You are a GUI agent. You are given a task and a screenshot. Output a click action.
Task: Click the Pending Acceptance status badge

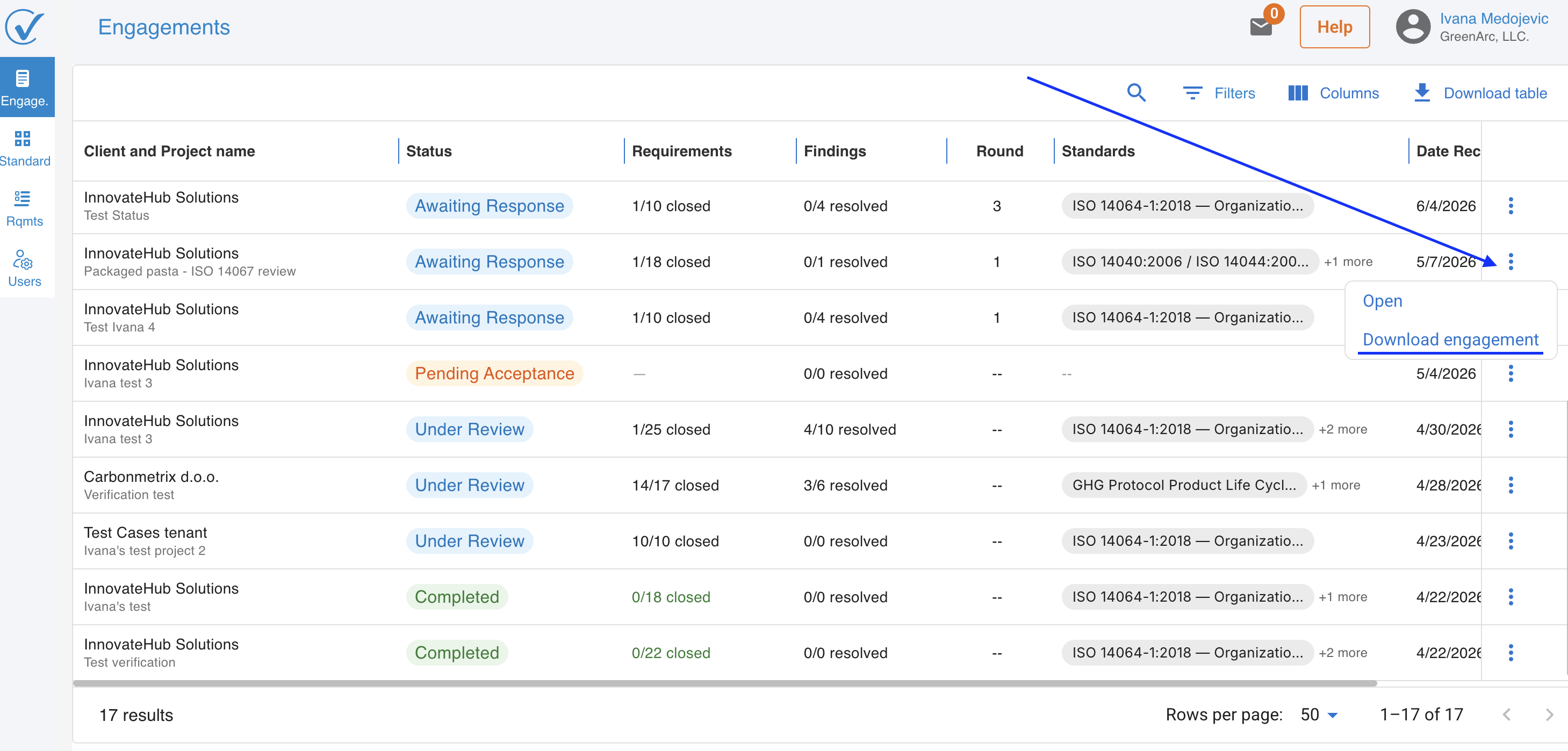(494, 373)
